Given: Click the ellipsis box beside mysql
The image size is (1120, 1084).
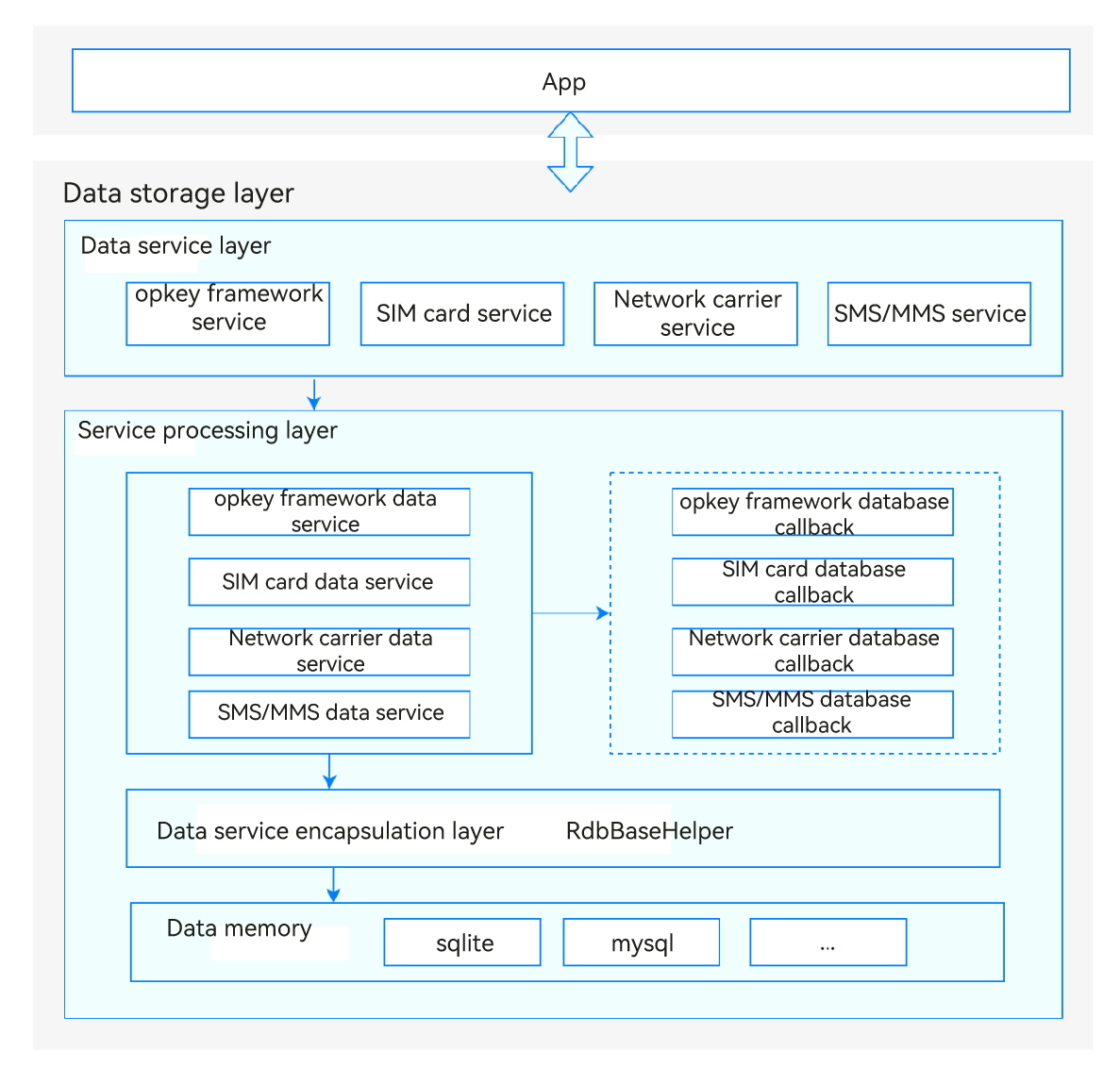Looking at the screenshot, I should coord(827,942).
